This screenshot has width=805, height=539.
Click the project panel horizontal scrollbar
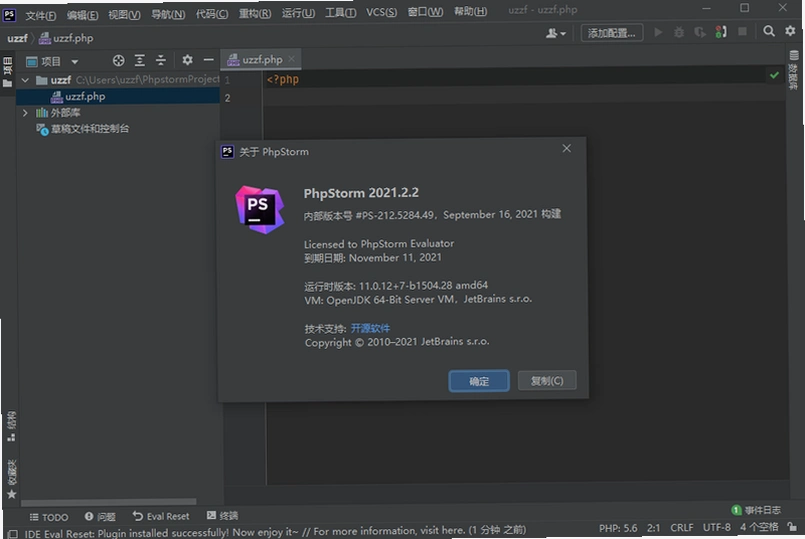pyautogui.click(x=108, y=502)
